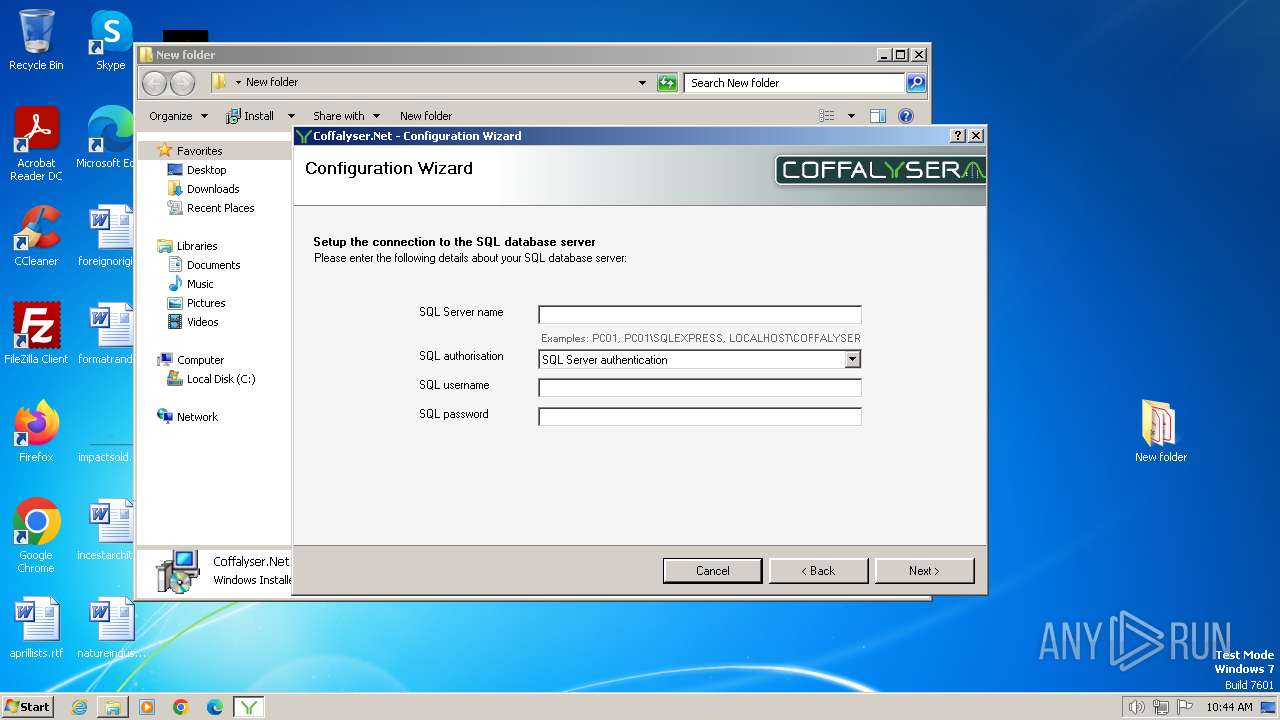The width and height of the screenshot is (1280, 720).
Task: Open view options dropdown arrow
Action: point(851,116)
